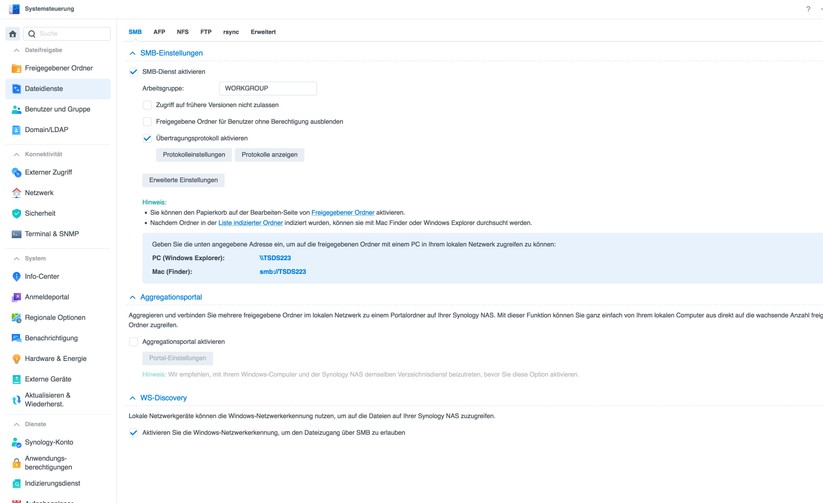Open Synology-Konto icon under Dienste
The height and width of the screenshot is (503, 823).
[x=16, y=442]
